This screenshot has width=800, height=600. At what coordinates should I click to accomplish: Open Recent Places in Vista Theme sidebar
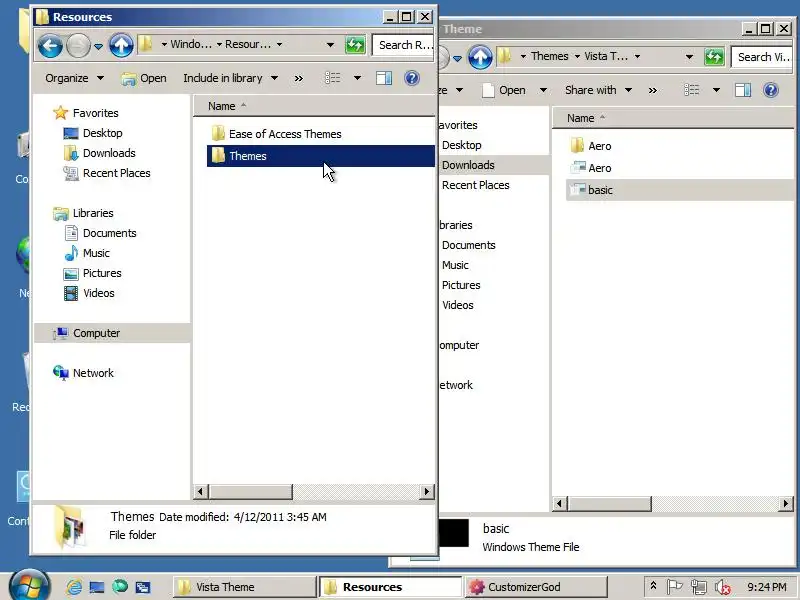(x=475, y=185)
